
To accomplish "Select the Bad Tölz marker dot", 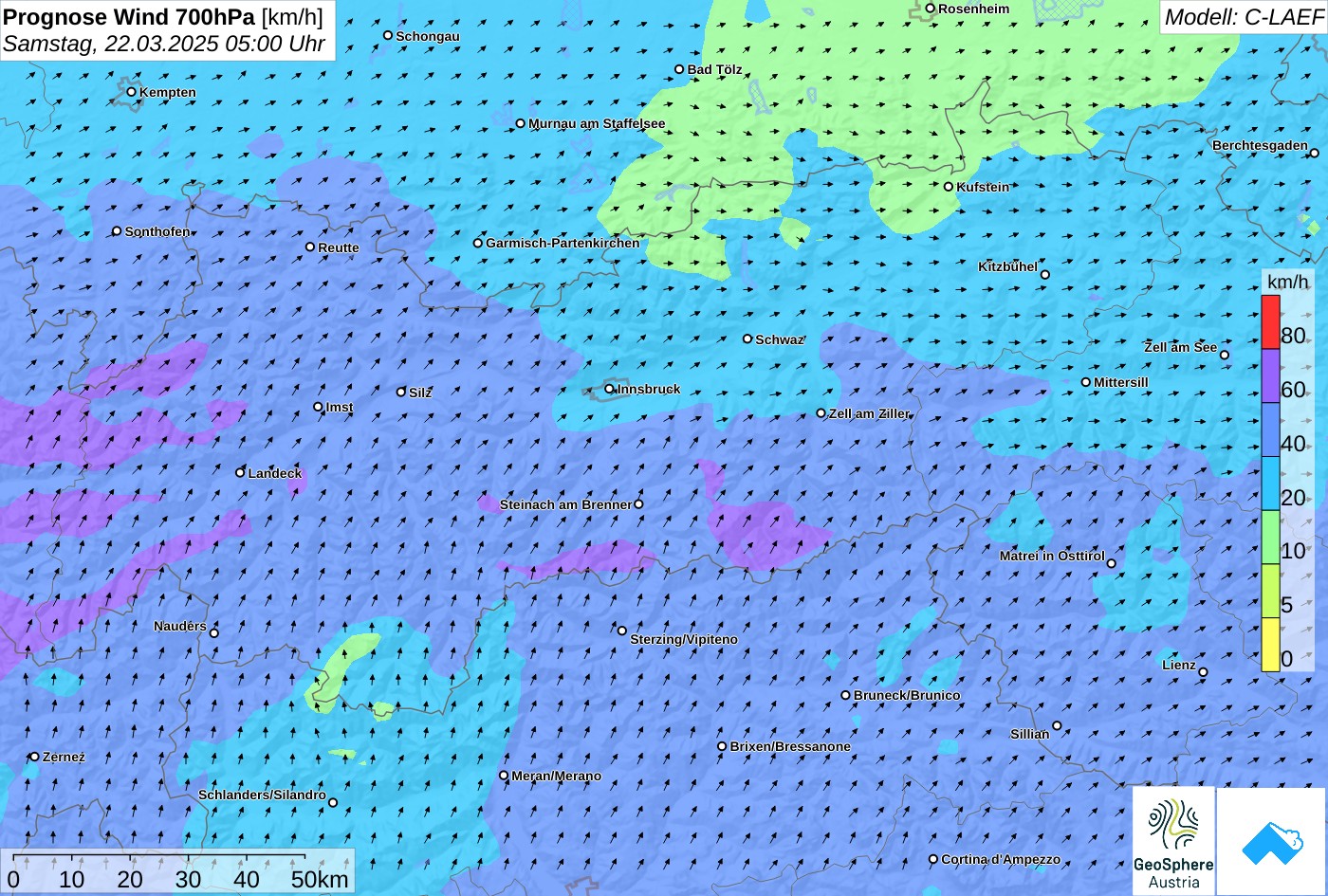I will click(x=679, y=69).
